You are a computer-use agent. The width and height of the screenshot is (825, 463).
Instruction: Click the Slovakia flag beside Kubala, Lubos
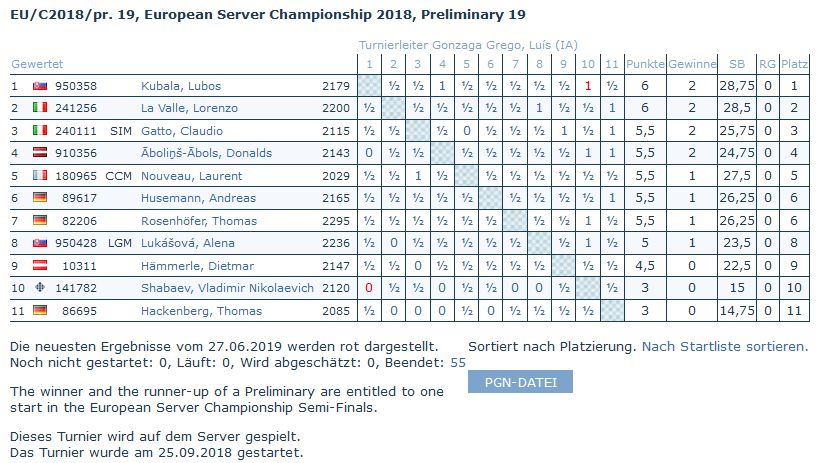click(x=40, y=86)
